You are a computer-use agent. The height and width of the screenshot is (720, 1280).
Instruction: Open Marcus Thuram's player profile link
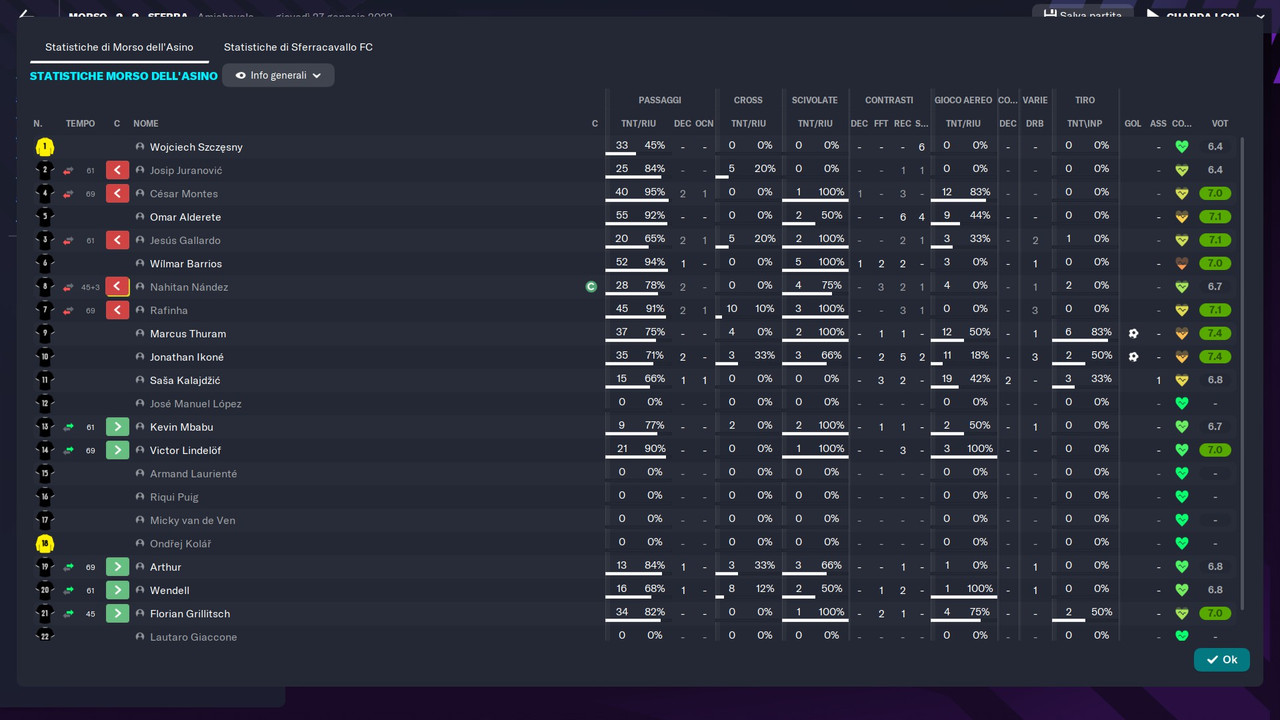(188, 334)
